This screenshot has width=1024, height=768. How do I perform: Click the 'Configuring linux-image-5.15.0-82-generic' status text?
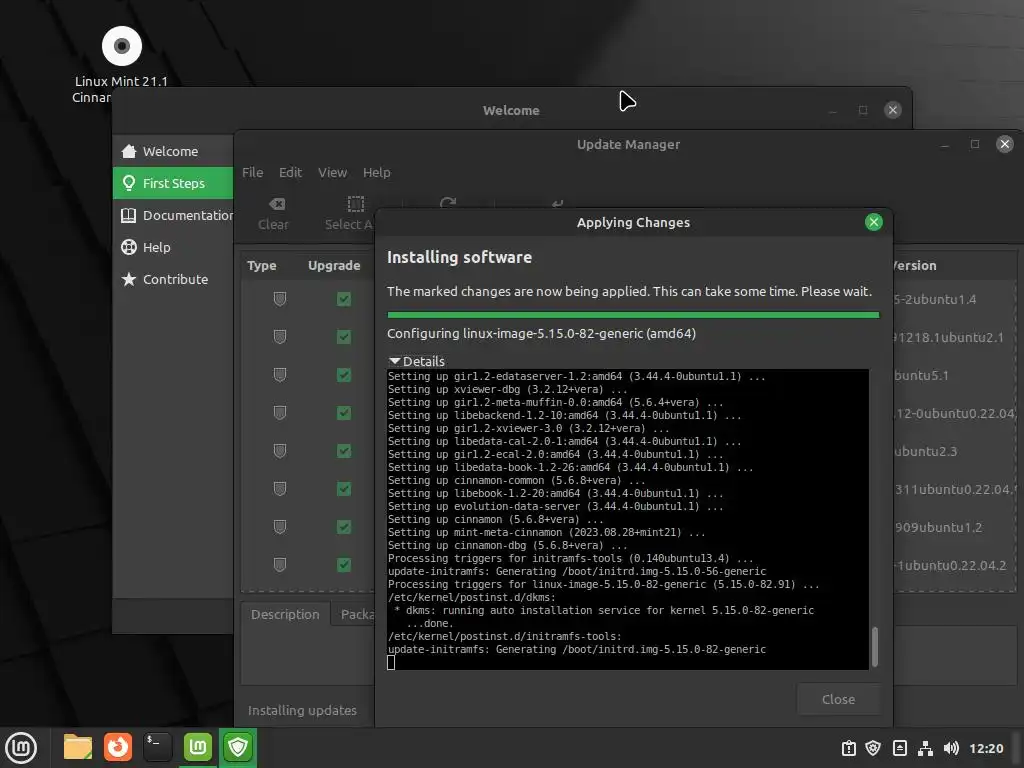[541, 333]
